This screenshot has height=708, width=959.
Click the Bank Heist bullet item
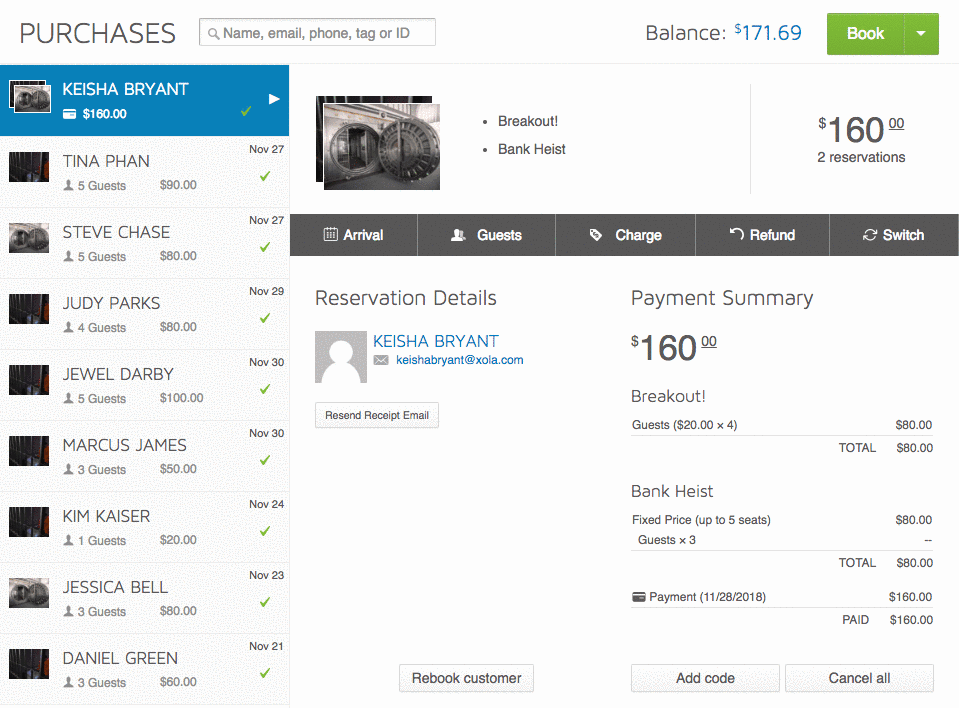coord(531,149)
